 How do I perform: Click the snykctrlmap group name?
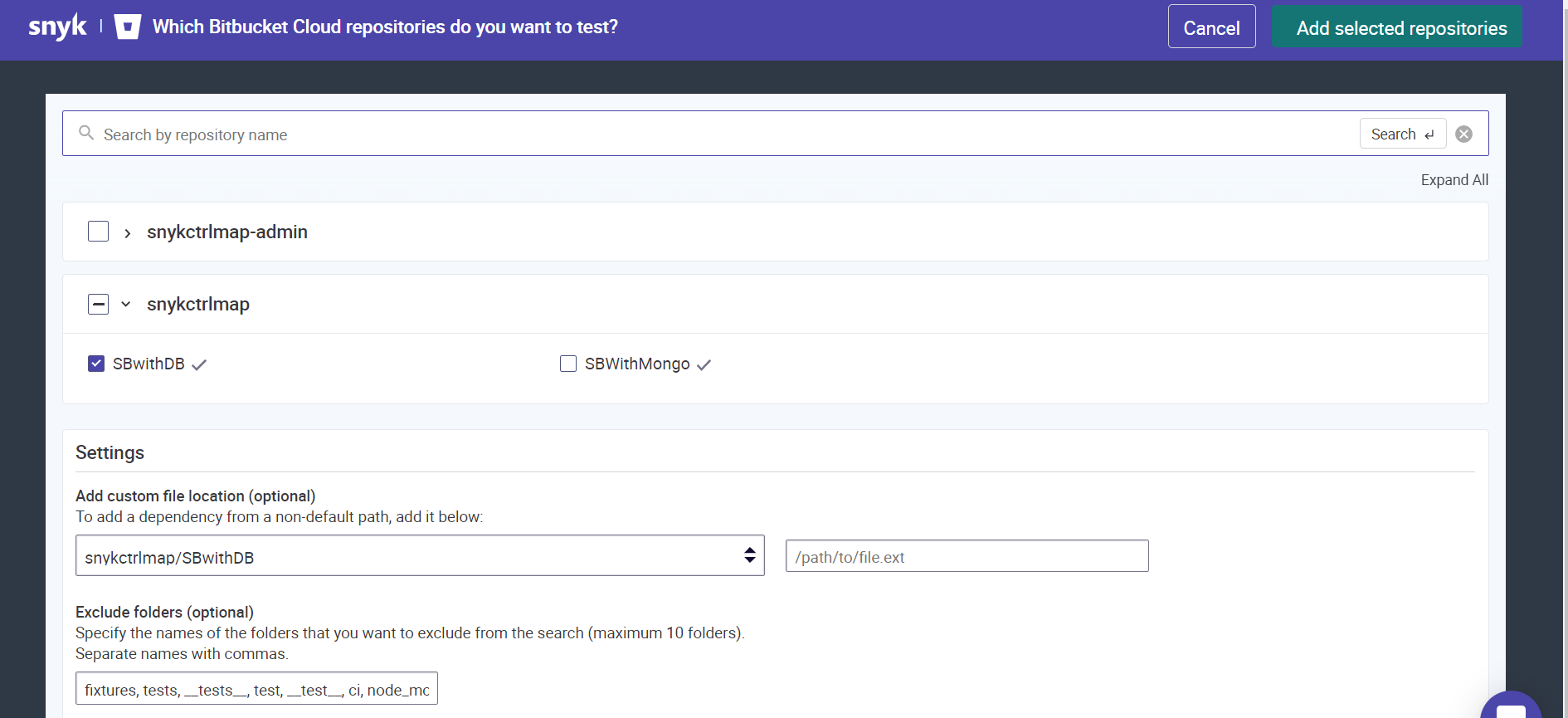click(x=198, y=305)
